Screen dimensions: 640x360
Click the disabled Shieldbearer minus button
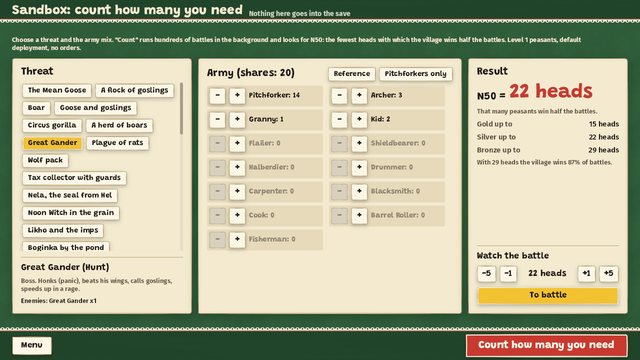pyautogui.click(x=339, y=144)
